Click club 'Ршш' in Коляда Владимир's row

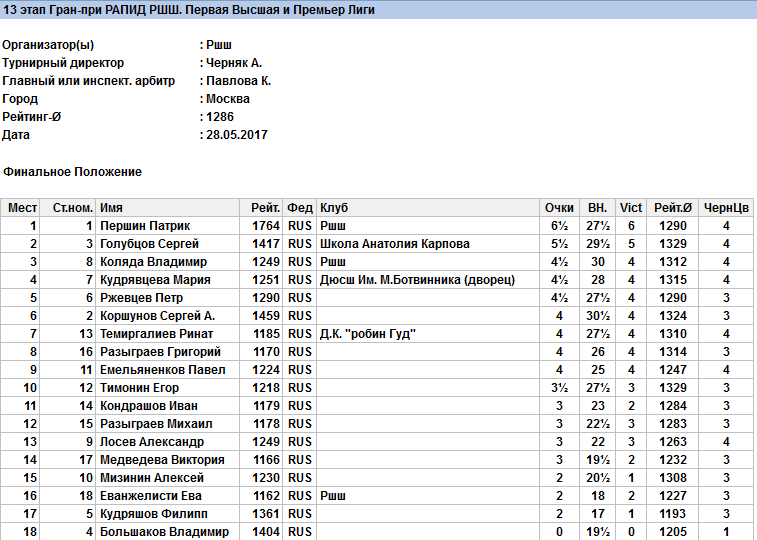[x=333, y=262]
